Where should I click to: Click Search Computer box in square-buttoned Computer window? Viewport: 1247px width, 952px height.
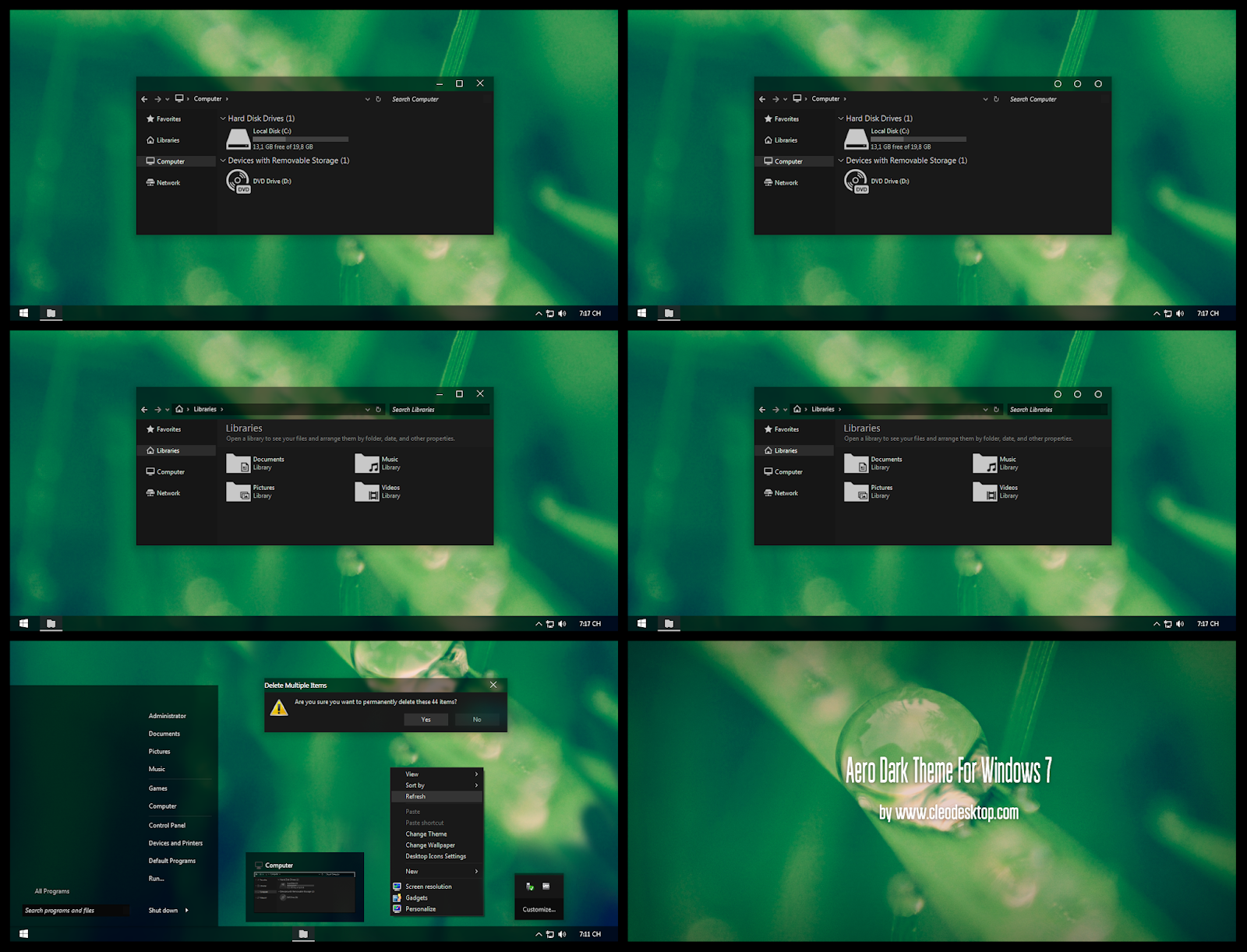pyautogui.click(x=440, y=99)
